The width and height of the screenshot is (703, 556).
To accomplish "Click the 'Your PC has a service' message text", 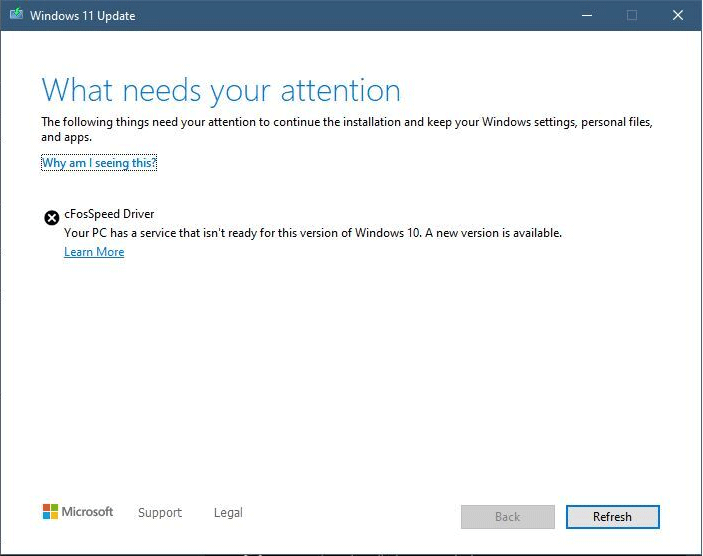I will [313, 233].
